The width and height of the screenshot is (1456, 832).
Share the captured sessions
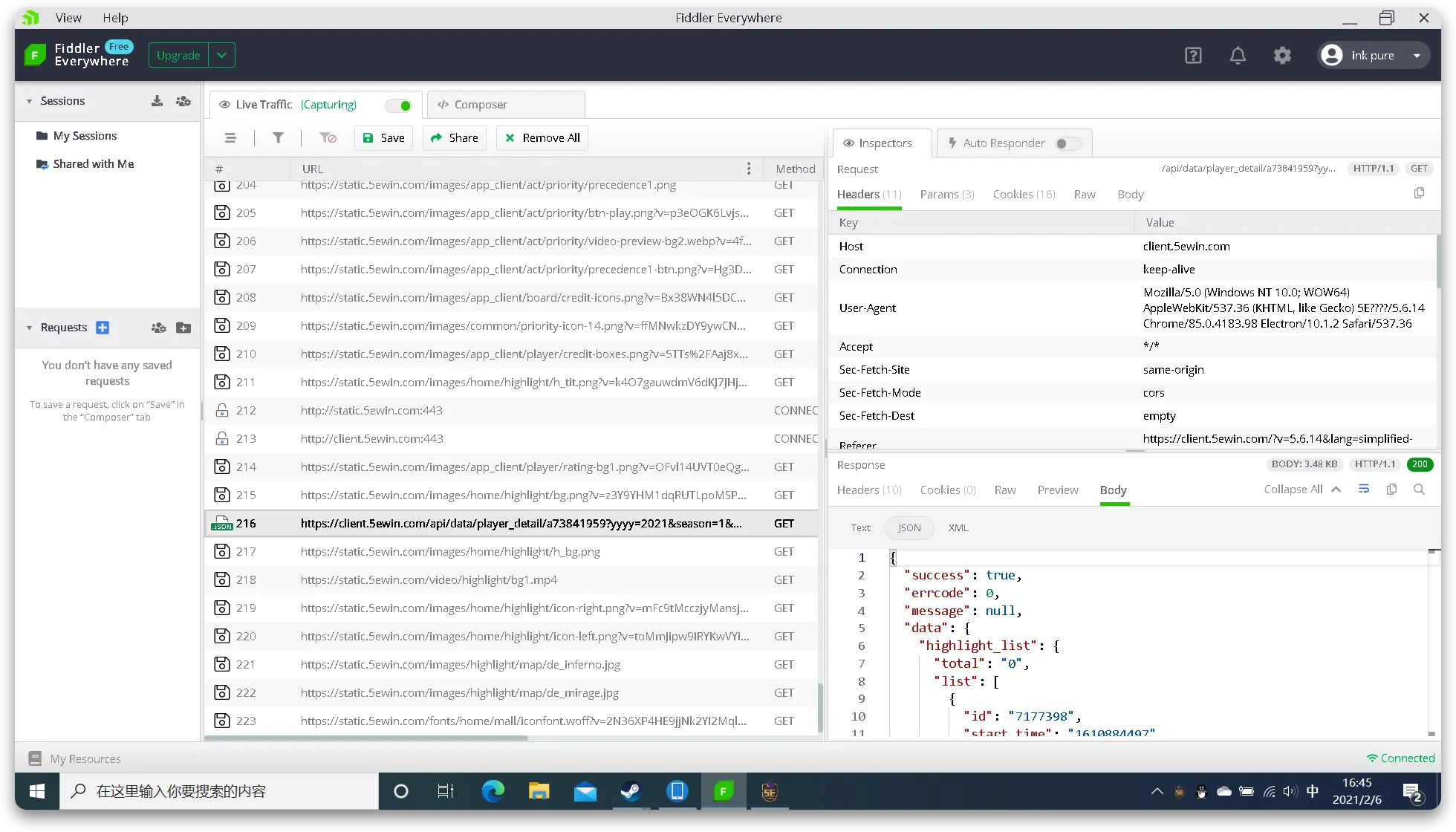point(454,138)
